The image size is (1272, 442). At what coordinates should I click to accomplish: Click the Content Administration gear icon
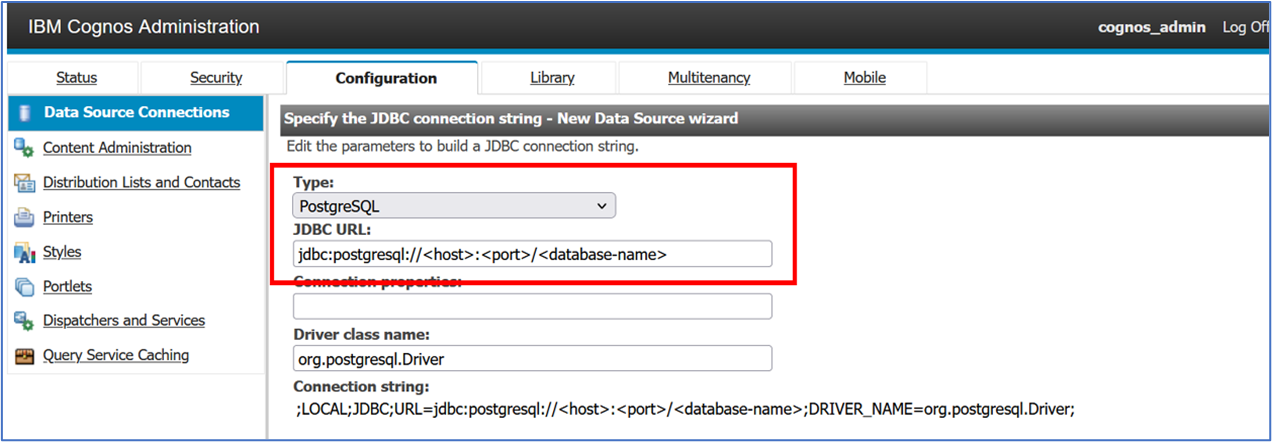click(24, 148)
